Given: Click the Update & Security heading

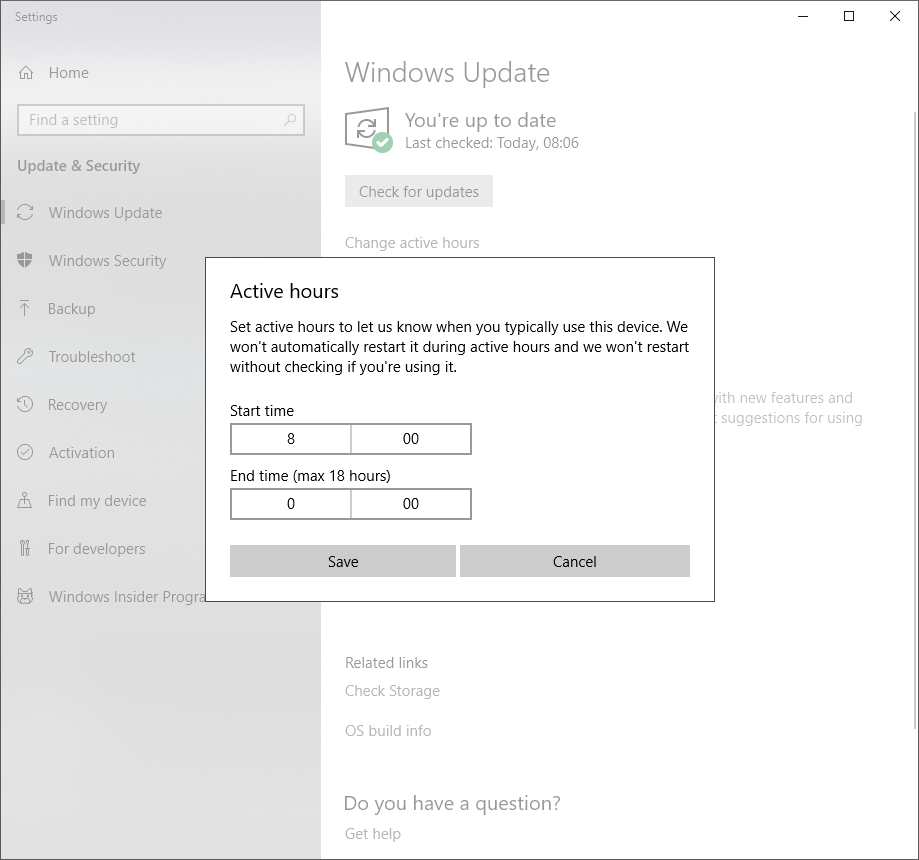Looking at the screenshot, I should point(79,166).
